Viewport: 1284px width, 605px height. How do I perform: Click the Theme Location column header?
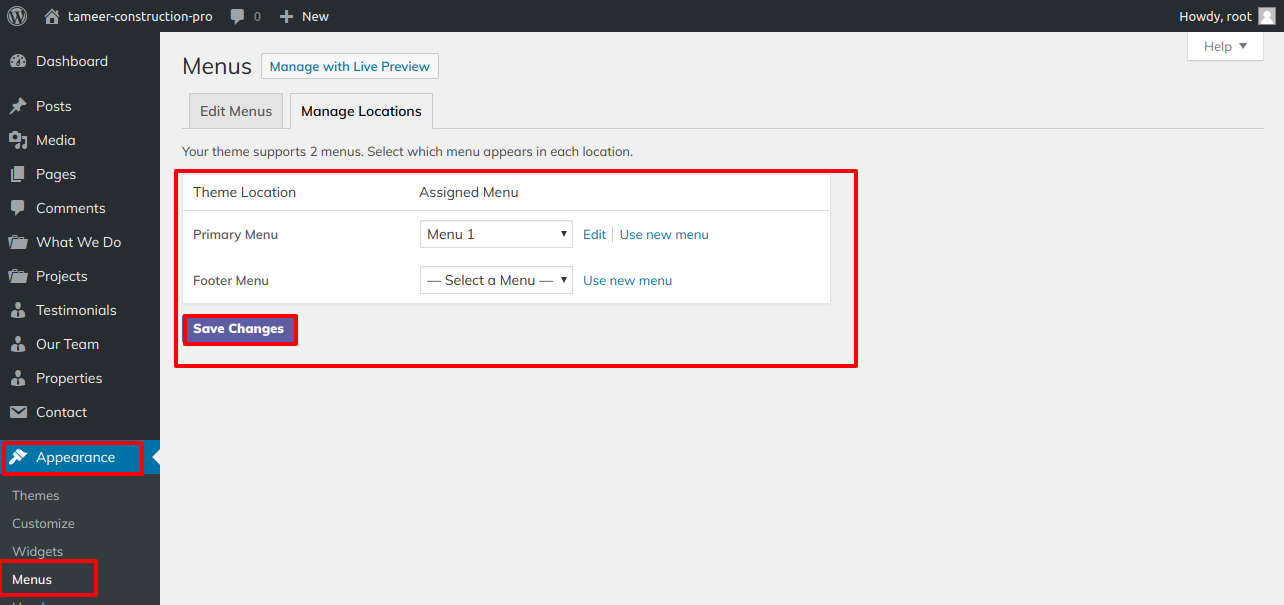click(x=244, y=192)
